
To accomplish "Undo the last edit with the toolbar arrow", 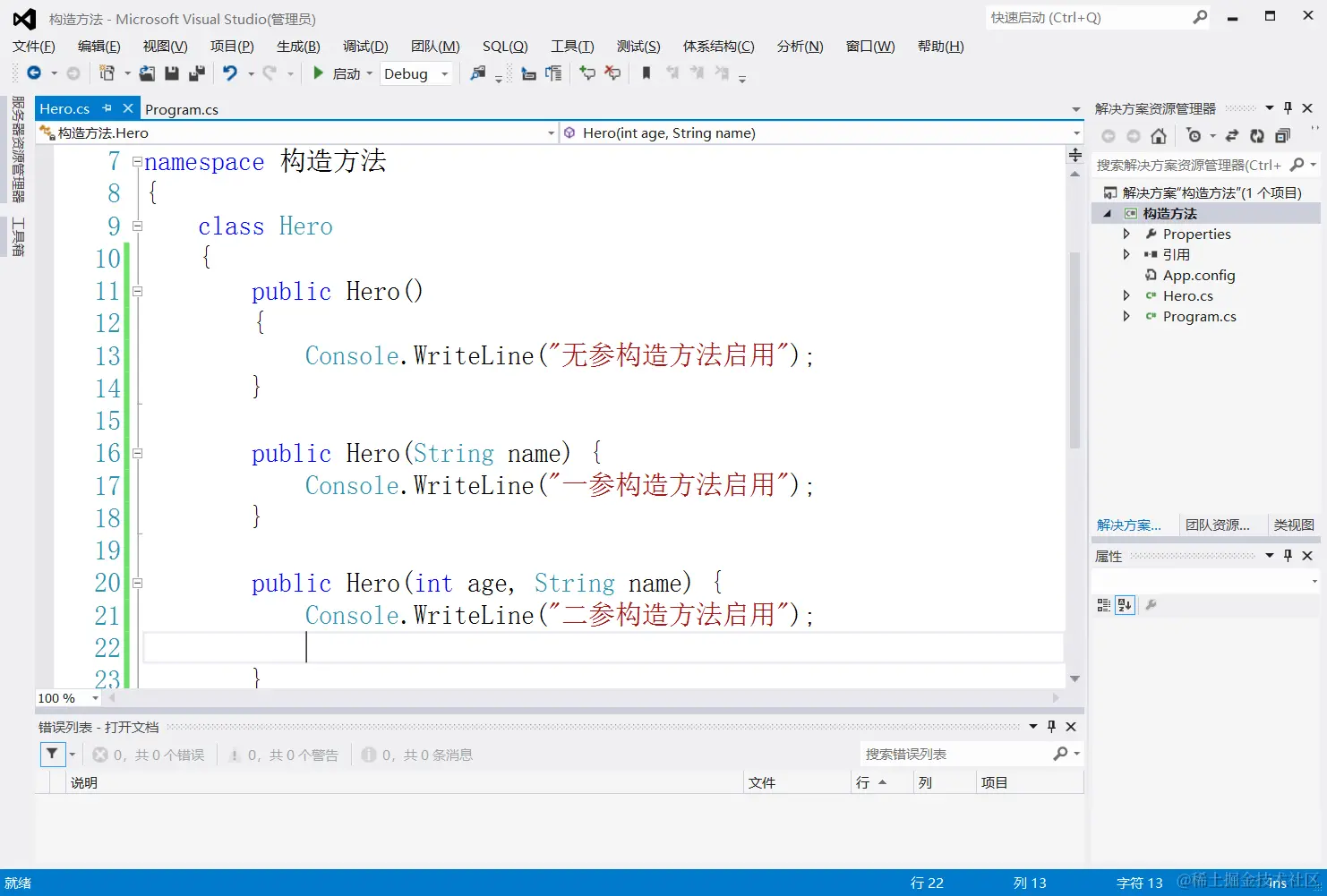I will (230, 73).
